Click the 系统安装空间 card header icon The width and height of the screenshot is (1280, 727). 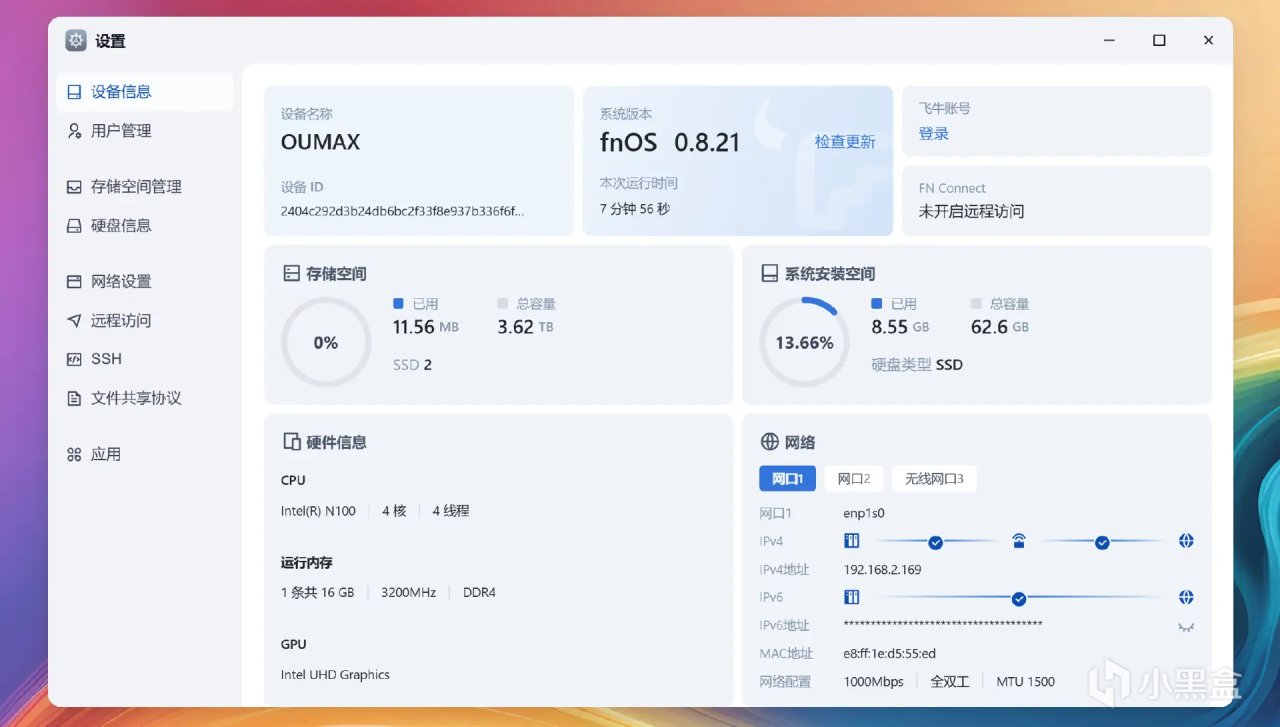[x=769, y=273]
